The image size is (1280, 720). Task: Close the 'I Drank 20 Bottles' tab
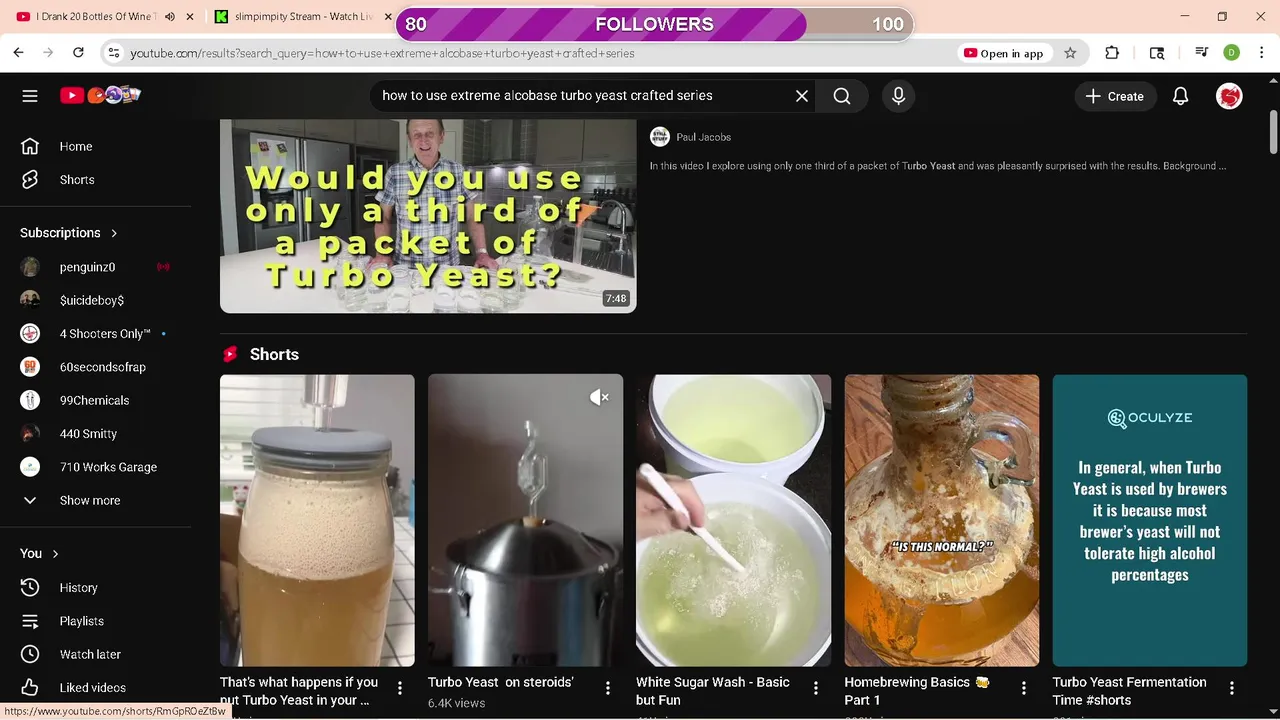(191, 17)
